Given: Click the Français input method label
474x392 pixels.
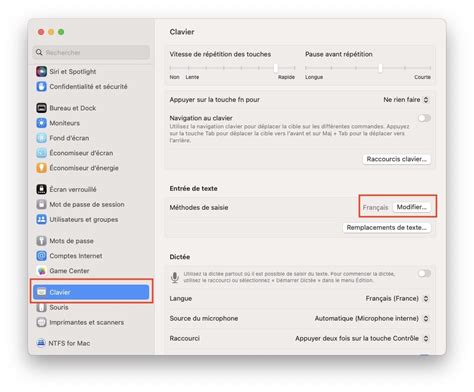Looking at the screenshot, I should (x=375, y=207).
